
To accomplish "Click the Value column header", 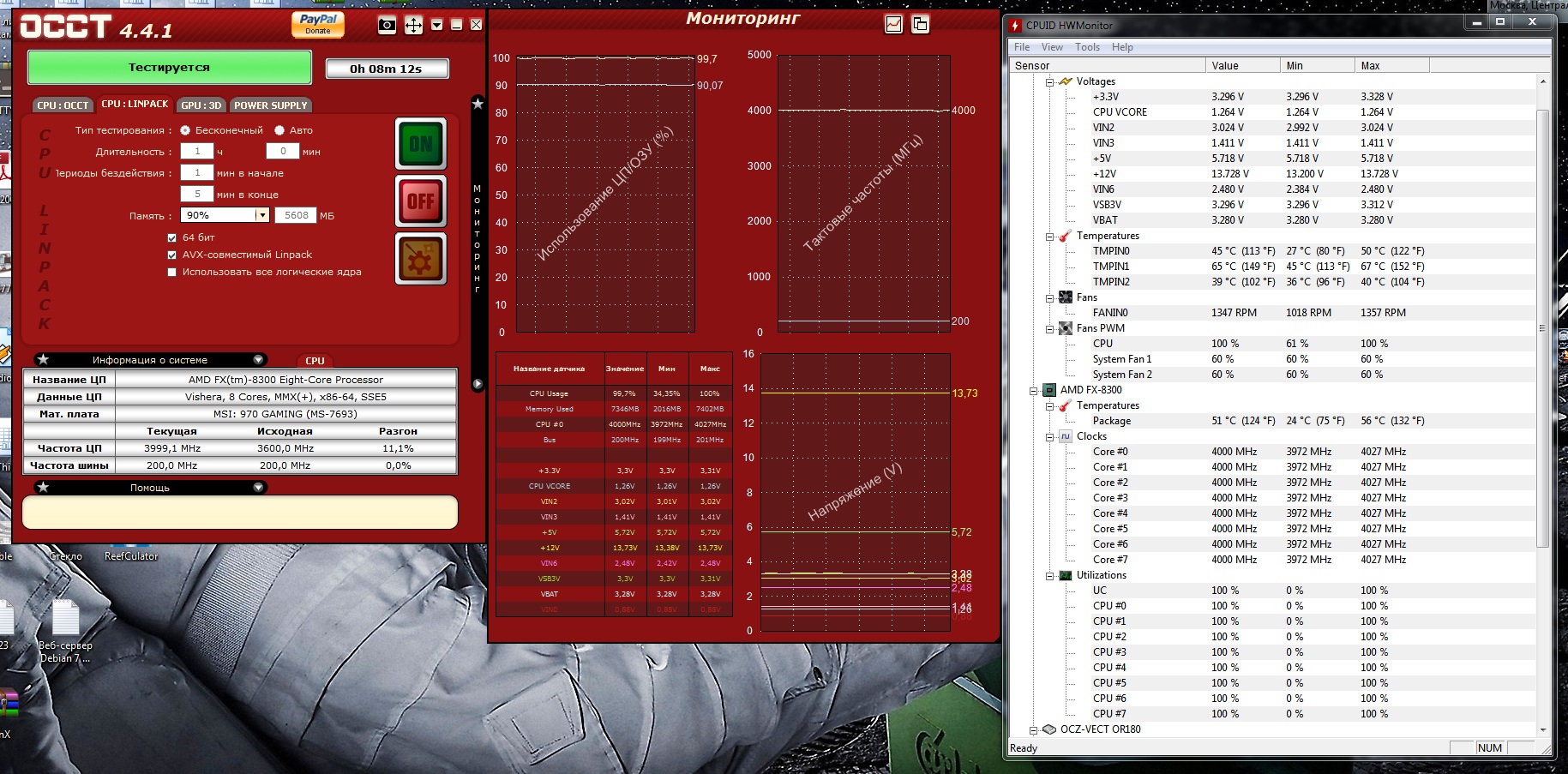I will tap(1241, 65).
